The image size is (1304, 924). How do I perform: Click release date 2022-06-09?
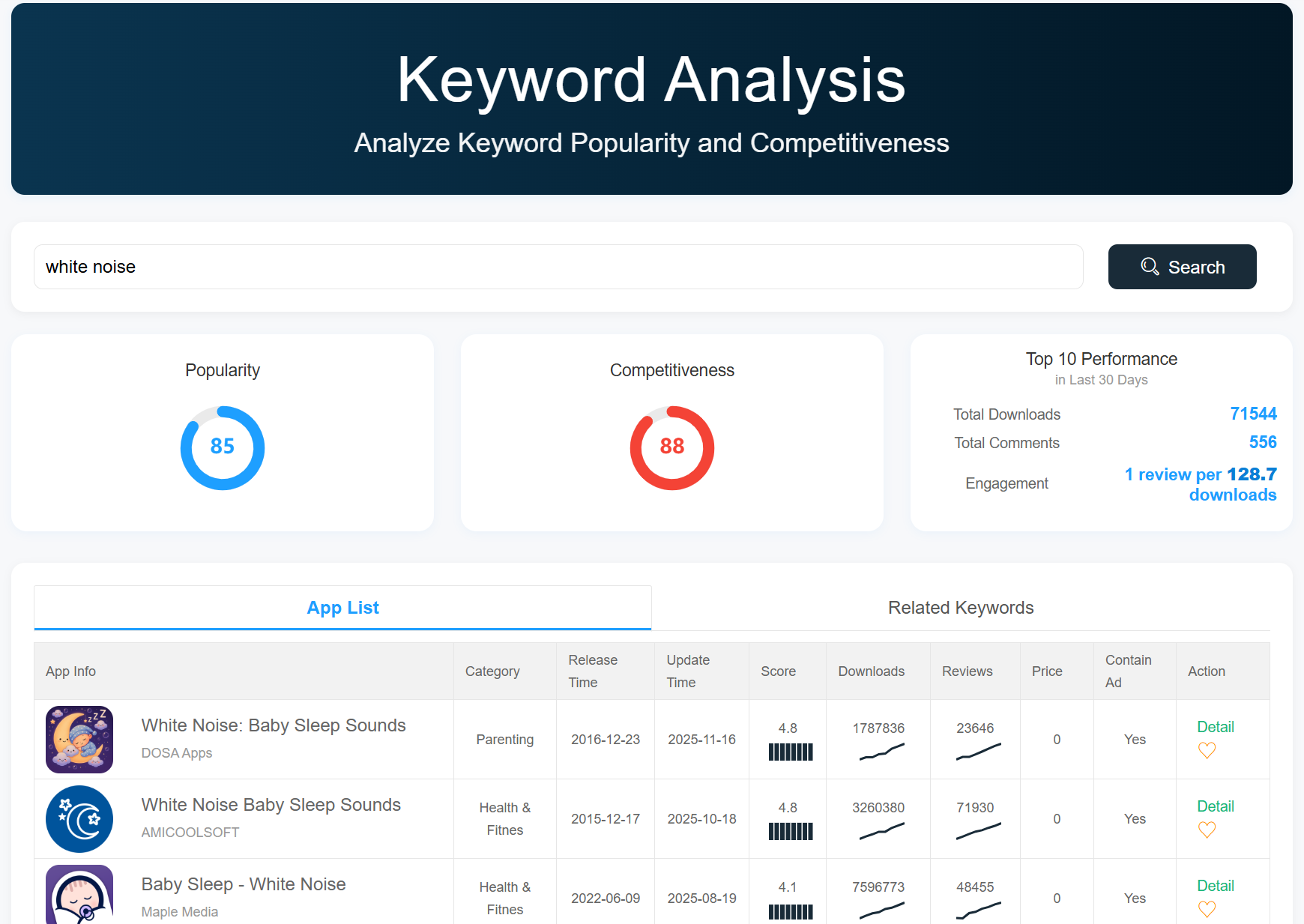tap(606, 899)
